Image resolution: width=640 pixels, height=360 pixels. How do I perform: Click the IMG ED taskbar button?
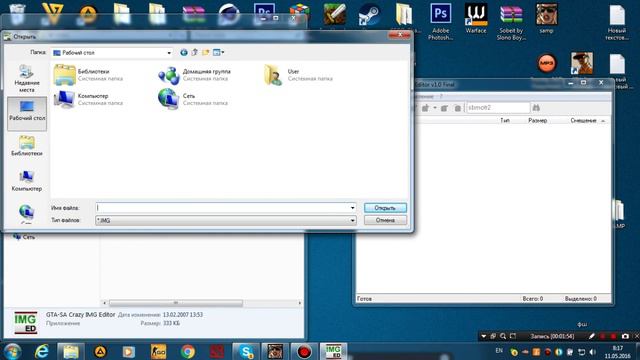(333, 351)
